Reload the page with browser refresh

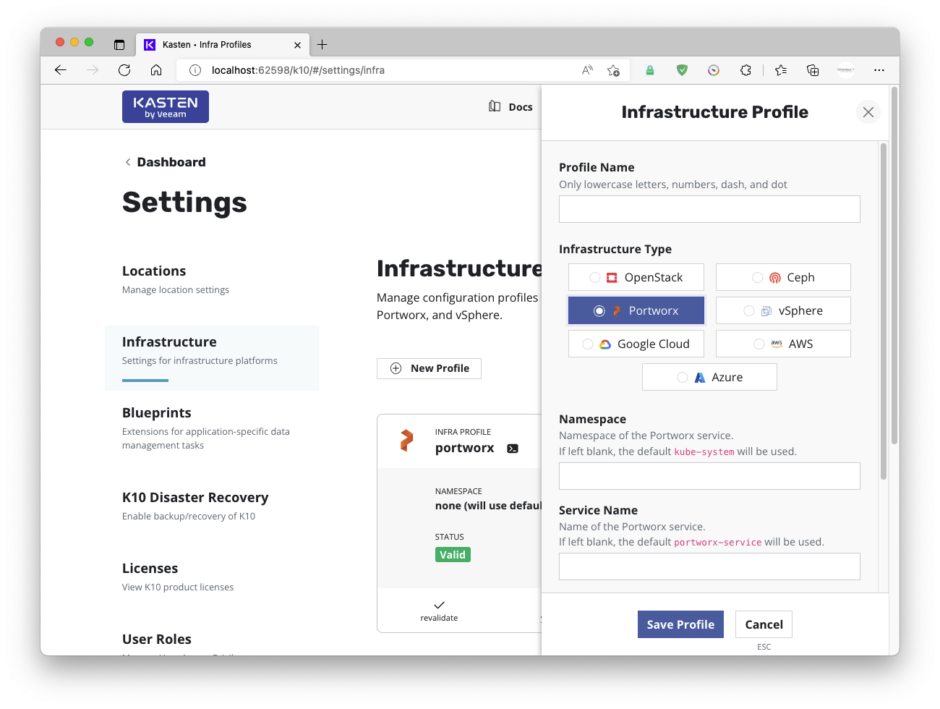coord(124,70)
